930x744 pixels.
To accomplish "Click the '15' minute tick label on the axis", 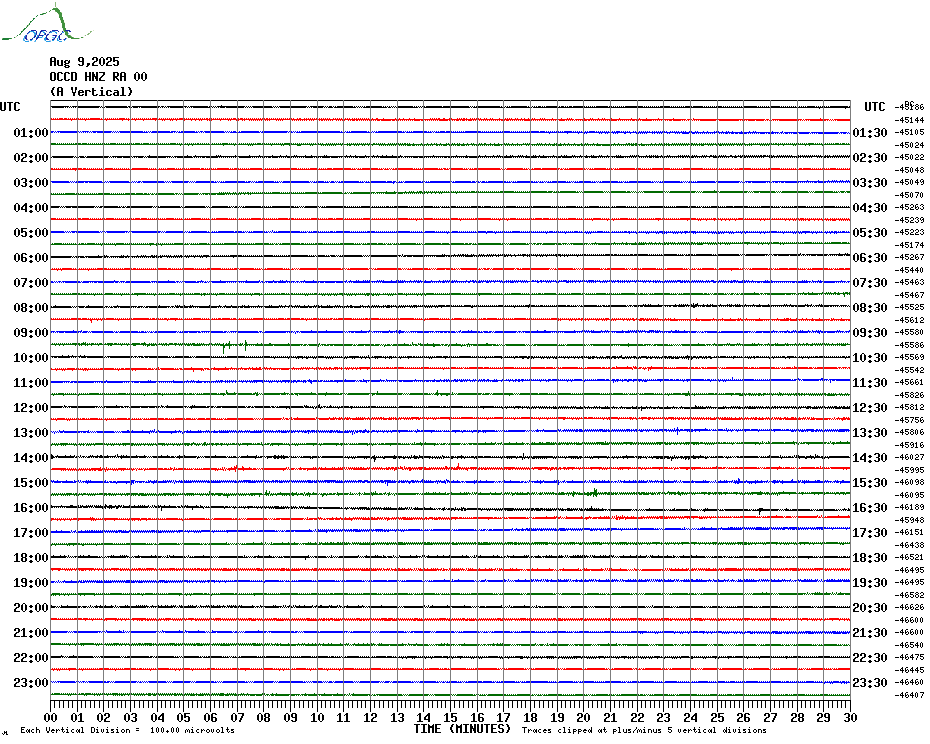I will tap(451, 718).
